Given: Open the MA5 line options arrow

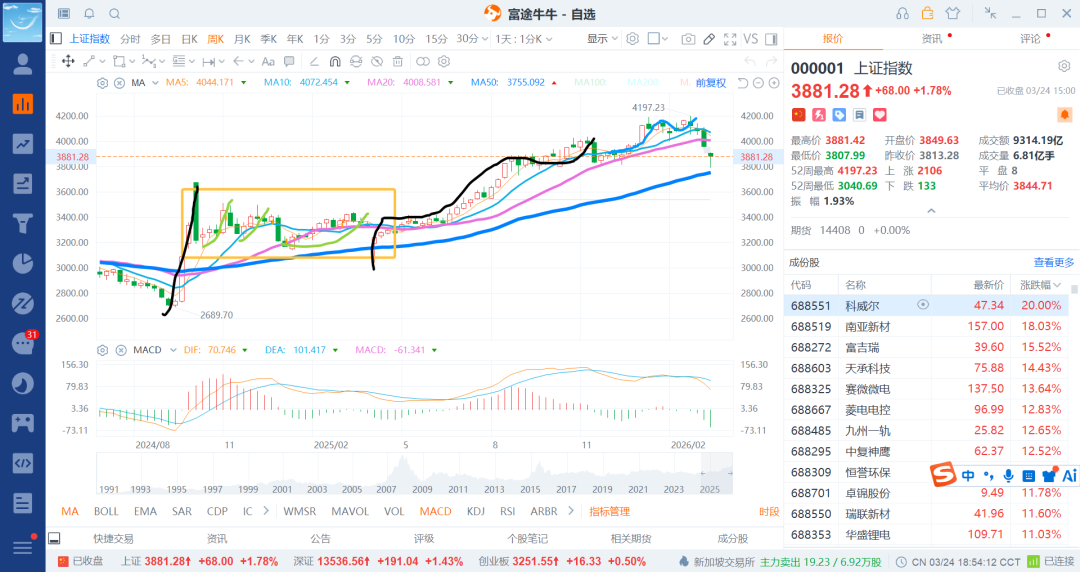Looking at the screenshot, I should [244, 83].
